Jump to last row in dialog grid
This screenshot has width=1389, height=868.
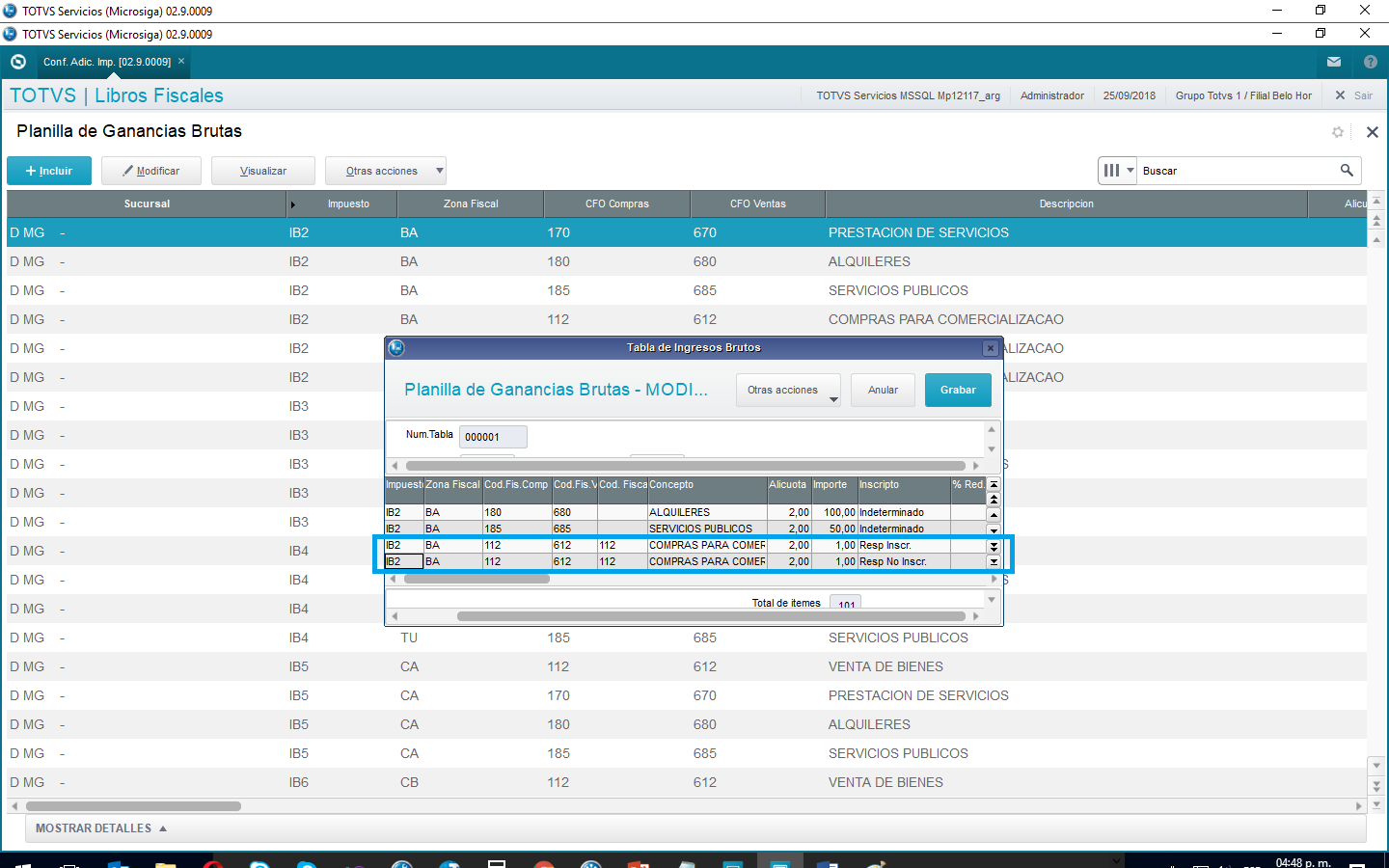point(994,561)
